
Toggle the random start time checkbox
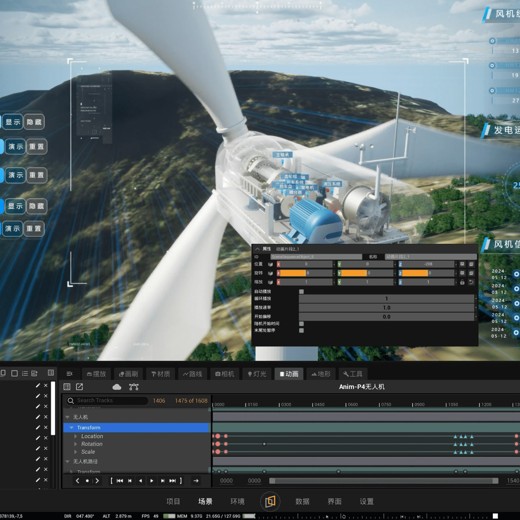tap(301, 324)
